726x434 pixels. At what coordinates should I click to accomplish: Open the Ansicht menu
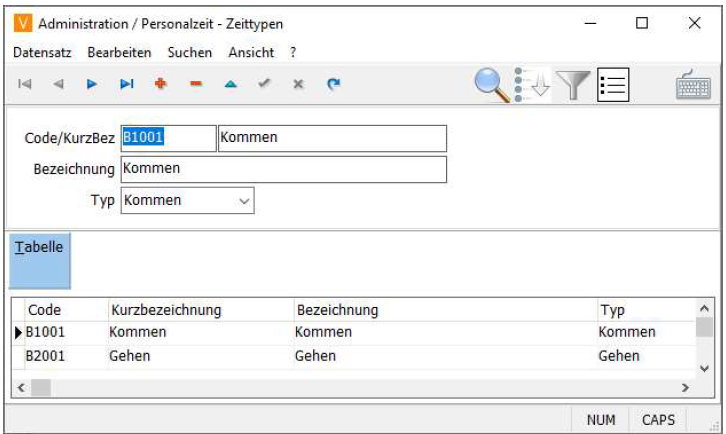pos(251,52)
